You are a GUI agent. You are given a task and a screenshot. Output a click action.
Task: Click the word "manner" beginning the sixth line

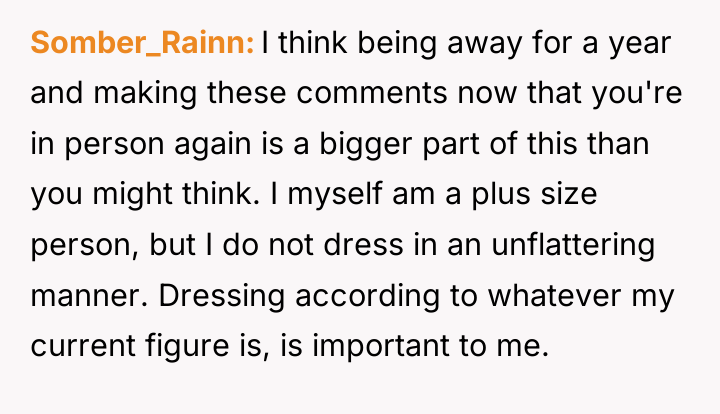[85, 296]
